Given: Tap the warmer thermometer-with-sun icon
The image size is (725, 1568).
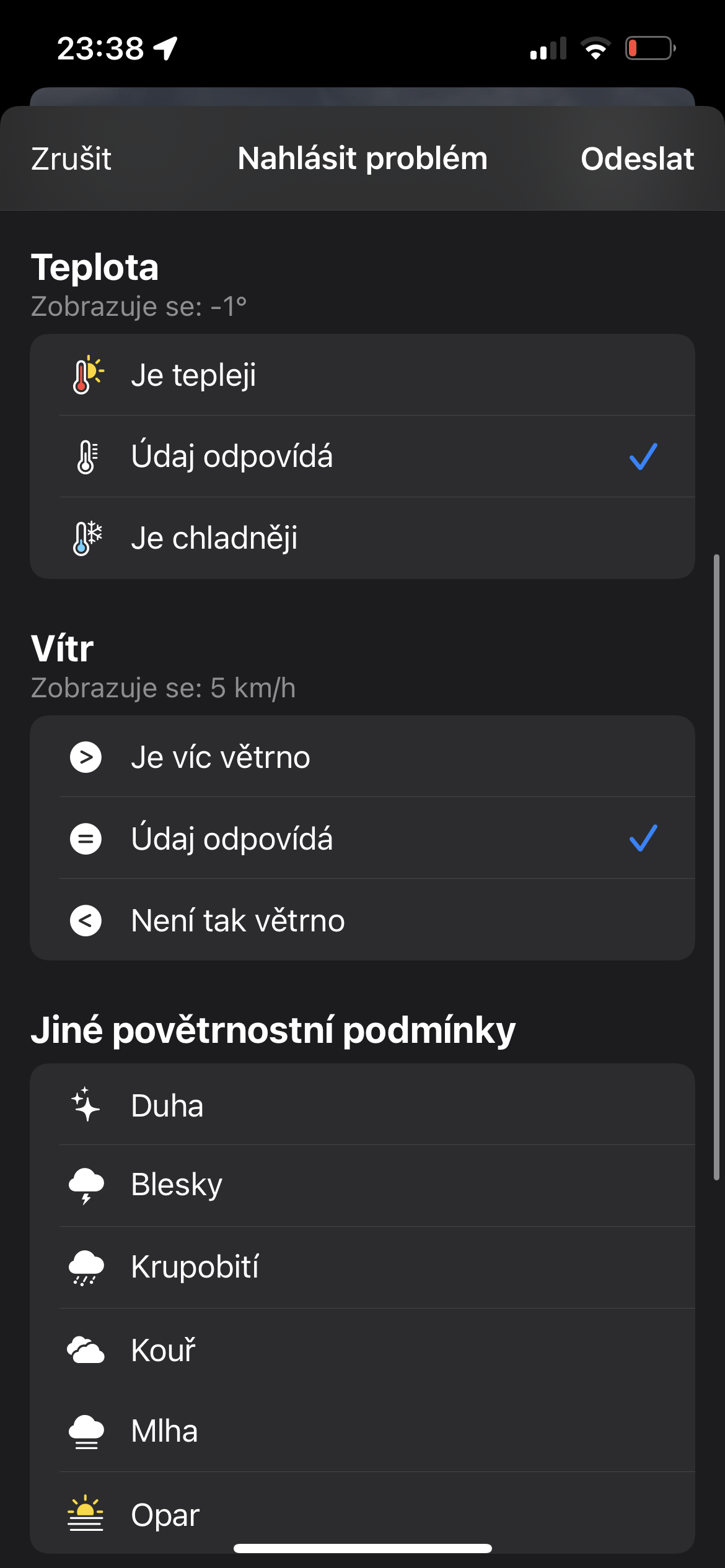Looking at the screenshot, I should (x=87, y=375).
